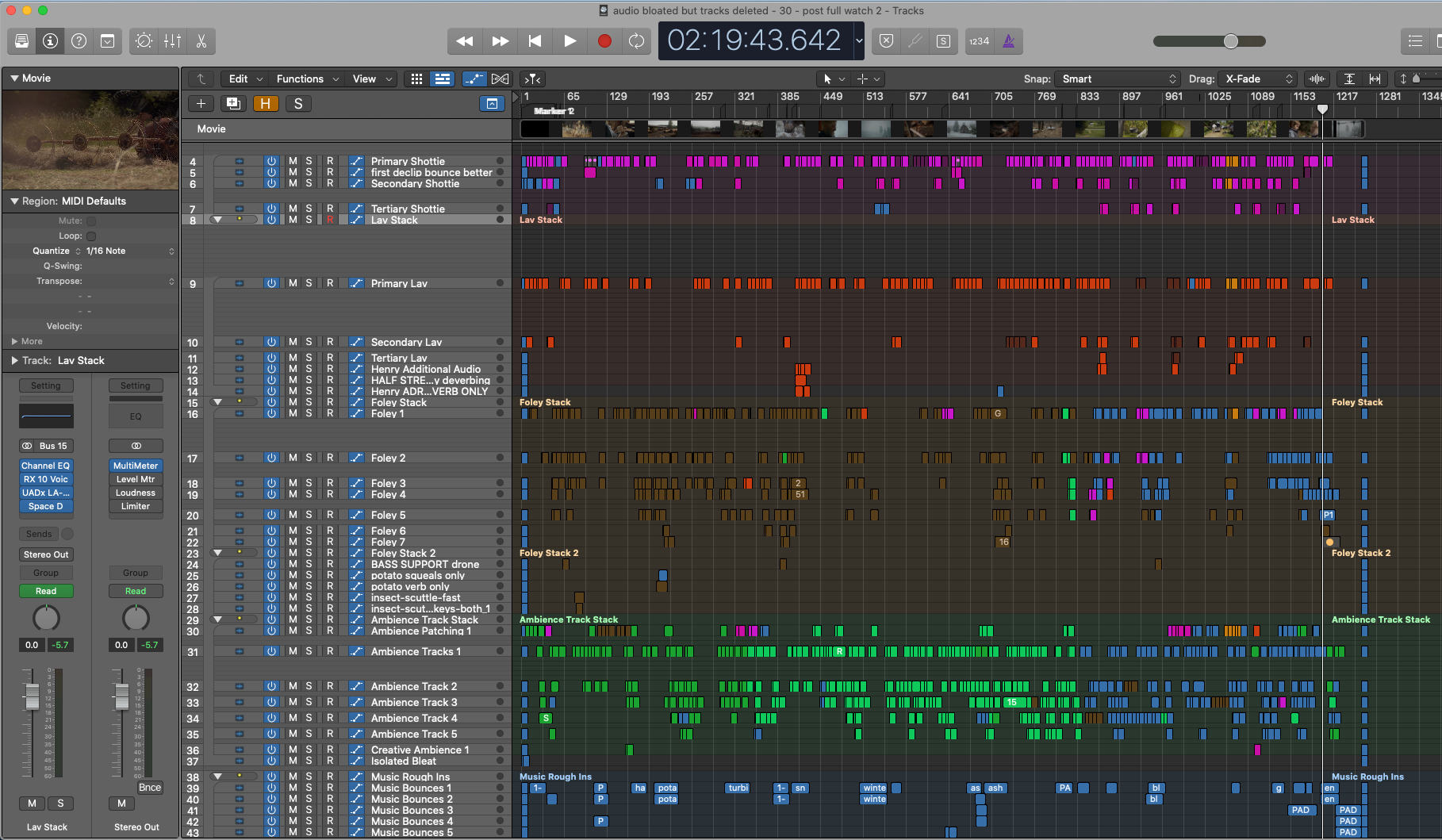The image size is (1442, 840).
Task: Collapse the Region MIDI Defaults section
Action: [14, 201]
